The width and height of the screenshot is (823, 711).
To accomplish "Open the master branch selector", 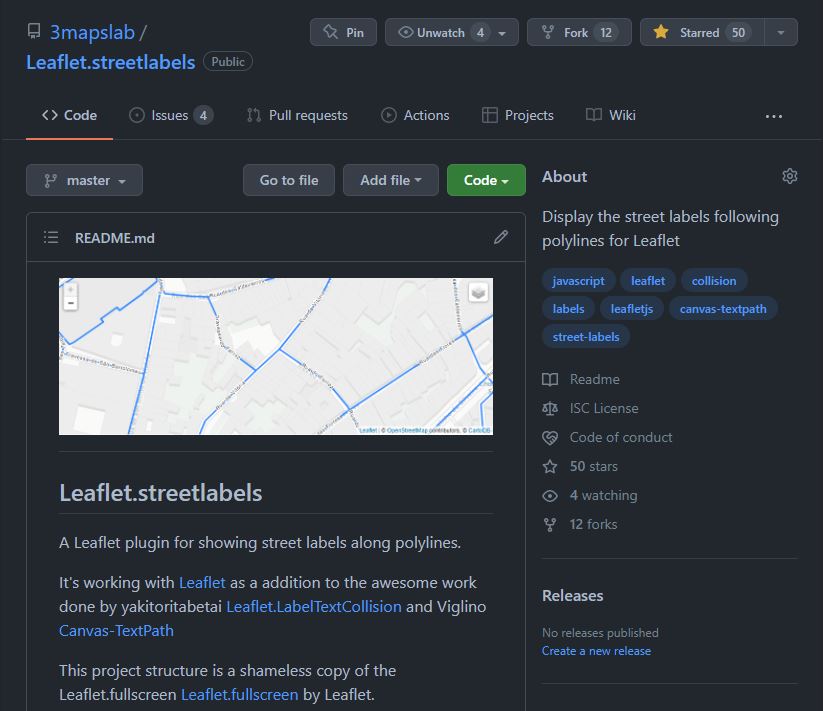I will pyautogui.click(x=84, y=180).
